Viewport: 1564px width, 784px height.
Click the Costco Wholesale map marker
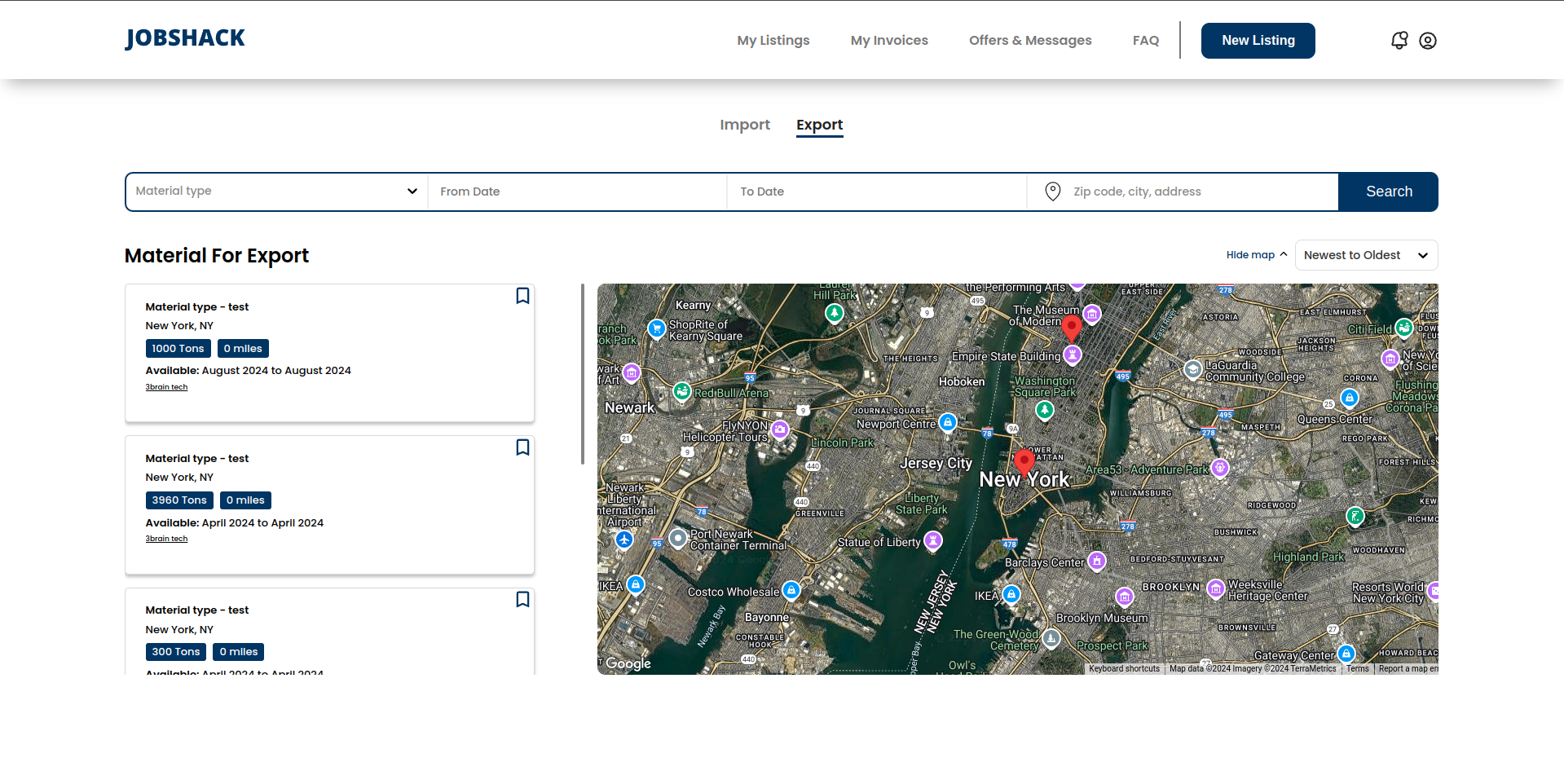pyautogui.click(x=791, y=590)
